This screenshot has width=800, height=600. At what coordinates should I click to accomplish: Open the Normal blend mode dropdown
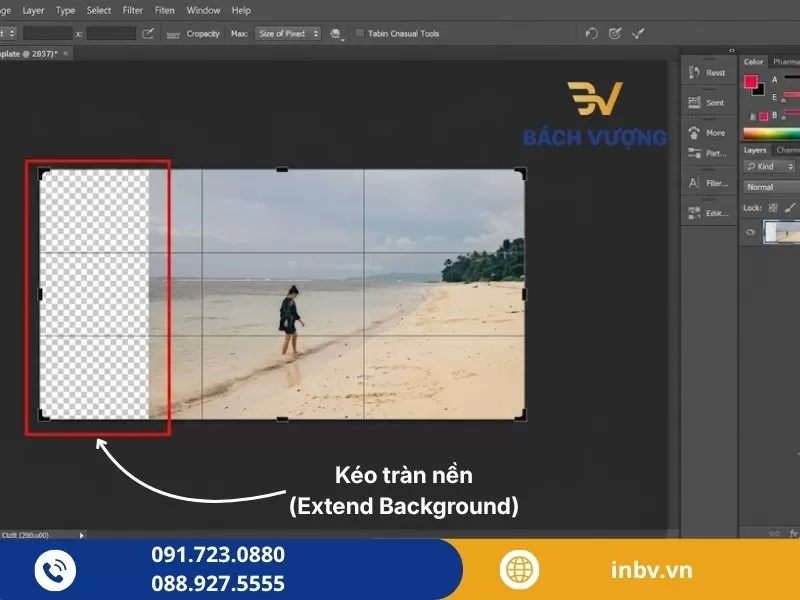click(771, 187)
